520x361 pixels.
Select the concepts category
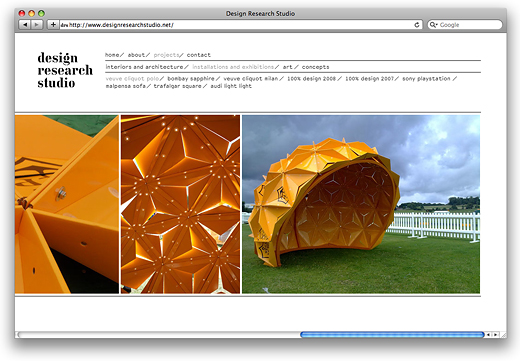315,67
